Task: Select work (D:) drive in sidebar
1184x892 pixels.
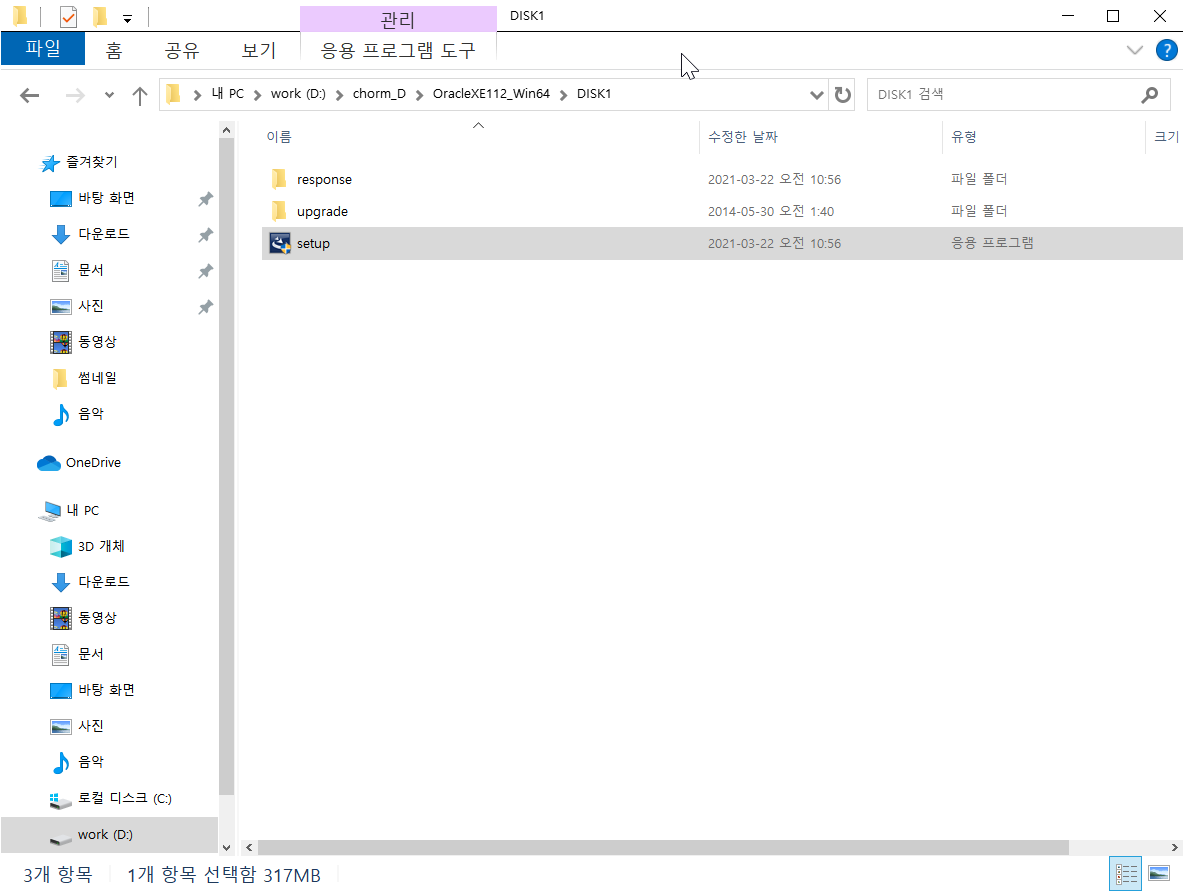Action: click(x=109, y=835)
